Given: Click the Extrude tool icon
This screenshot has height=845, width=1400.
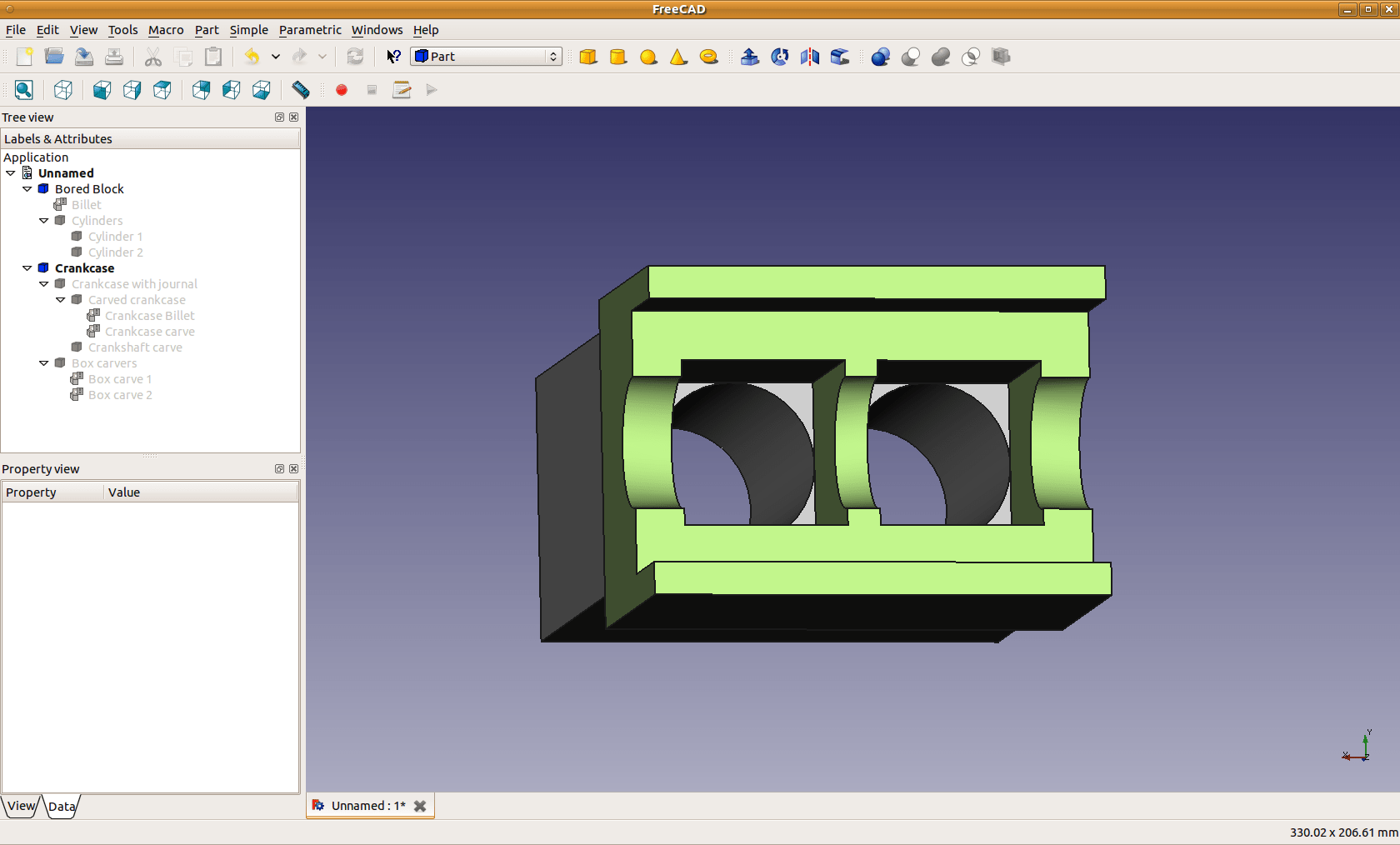Looking at the screenshot, I should click(x=750, y=57).
